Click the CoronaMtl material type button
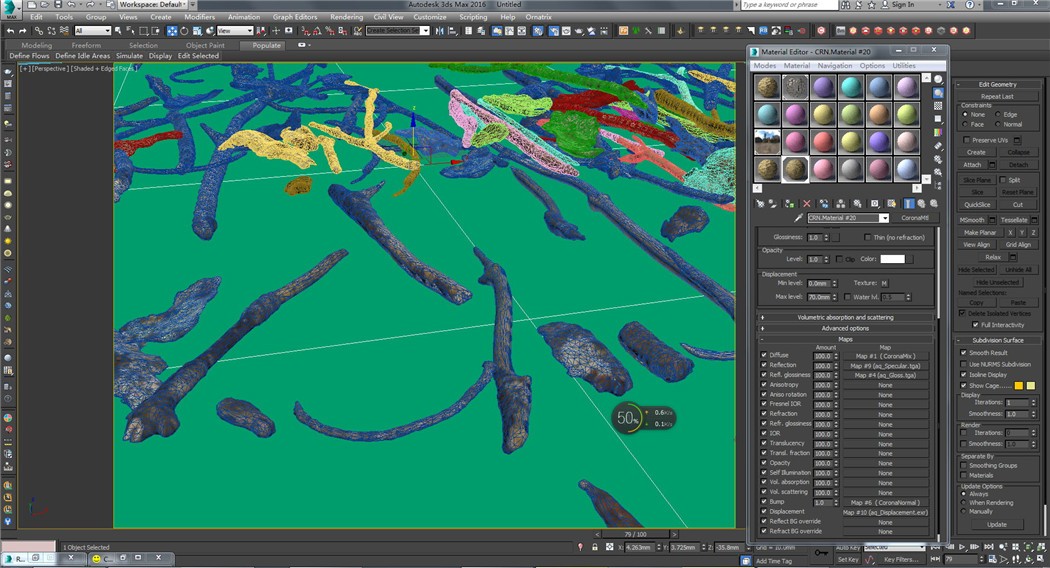The width and height of the screenshot is (1050, 568). [x=915, y=218]
